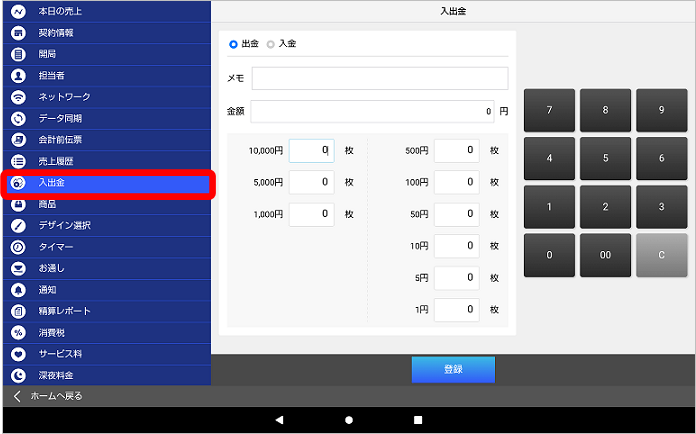Focus the 金額 amount field
This screenshot has height=434, width=696.
(372, 111)
